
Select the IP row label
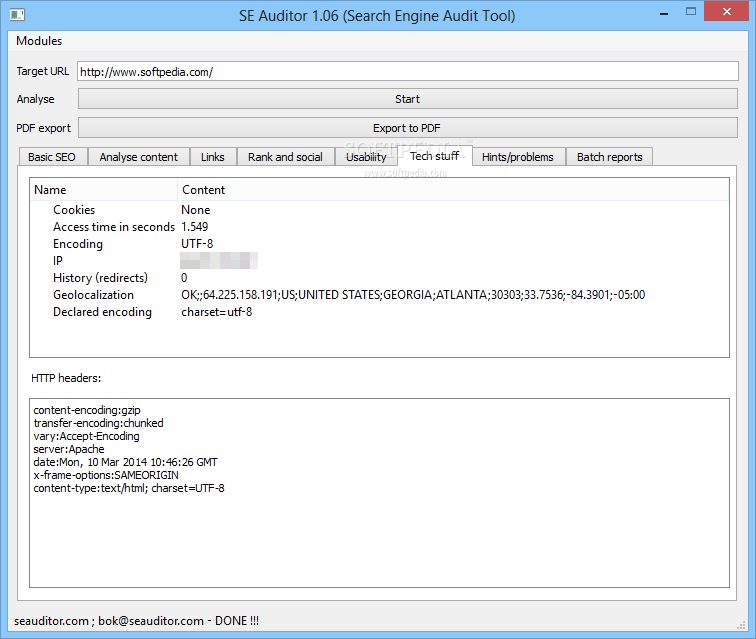point(57,261)
